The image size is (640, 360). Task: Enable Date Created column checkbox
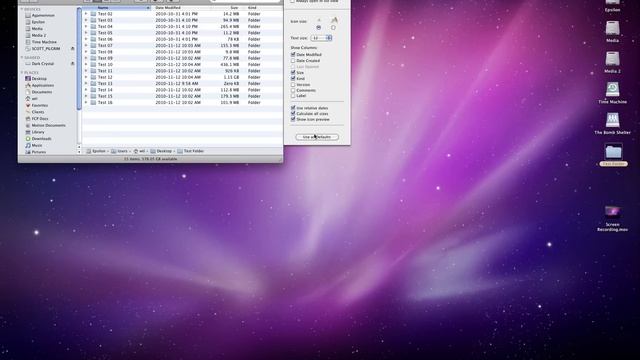click(293, 60)
